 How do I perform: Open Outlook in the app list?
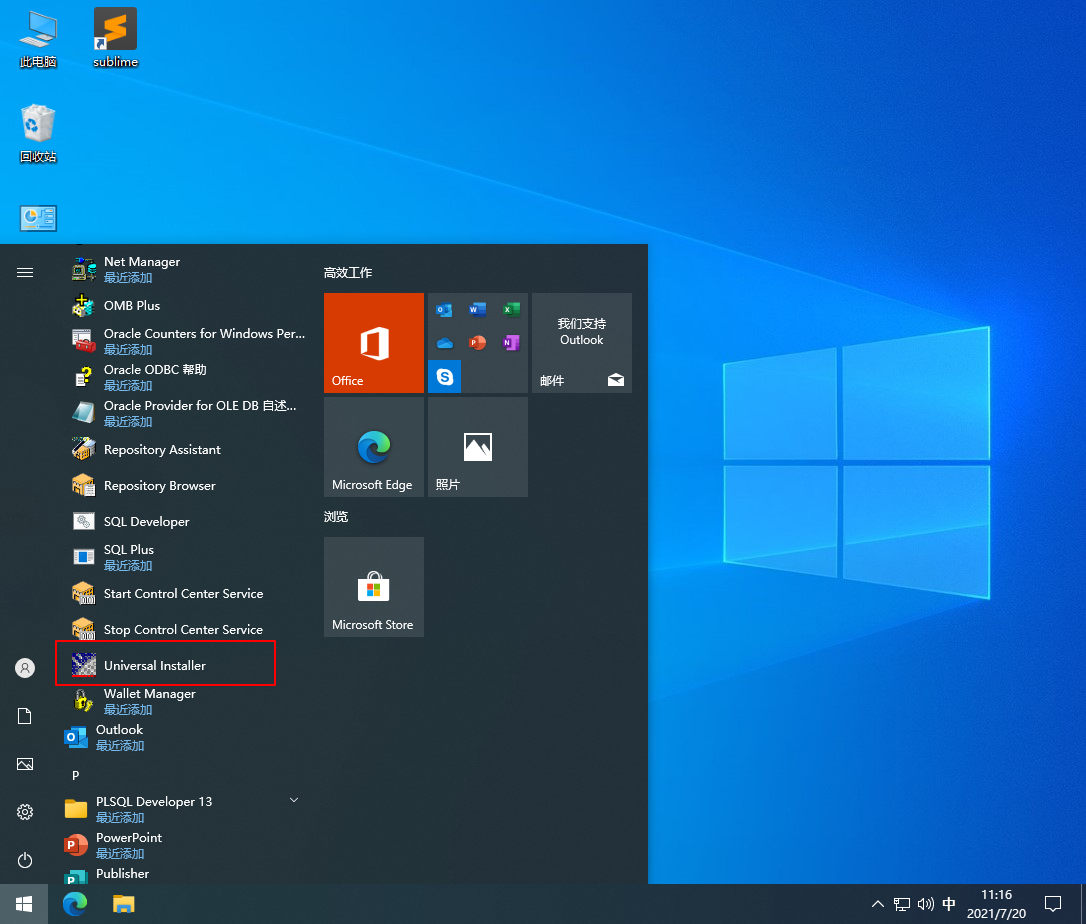[x=183, y=738]
